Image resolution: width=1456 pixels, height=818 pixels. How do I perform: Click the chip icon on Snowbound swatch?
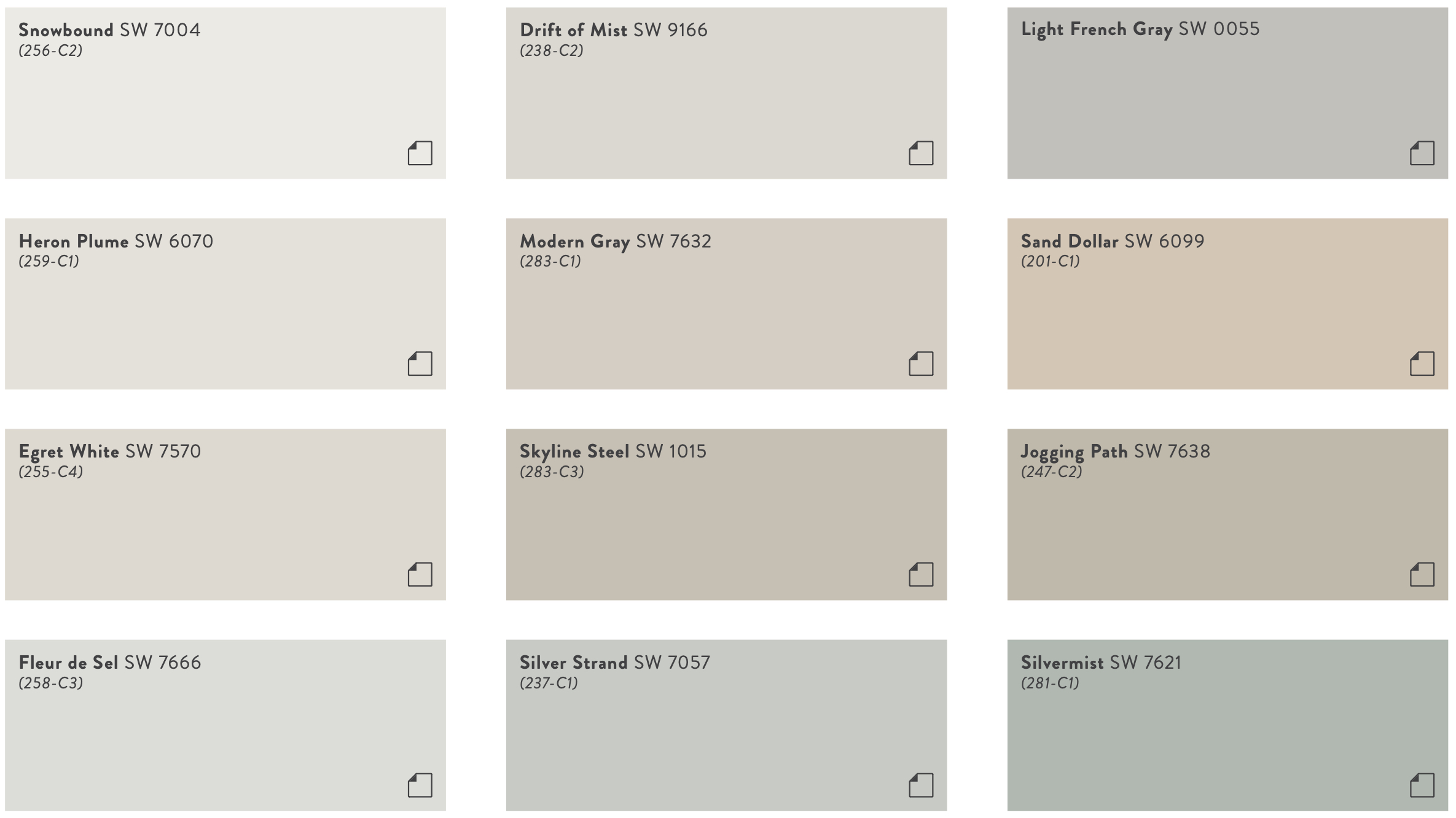tap(420, 153)
